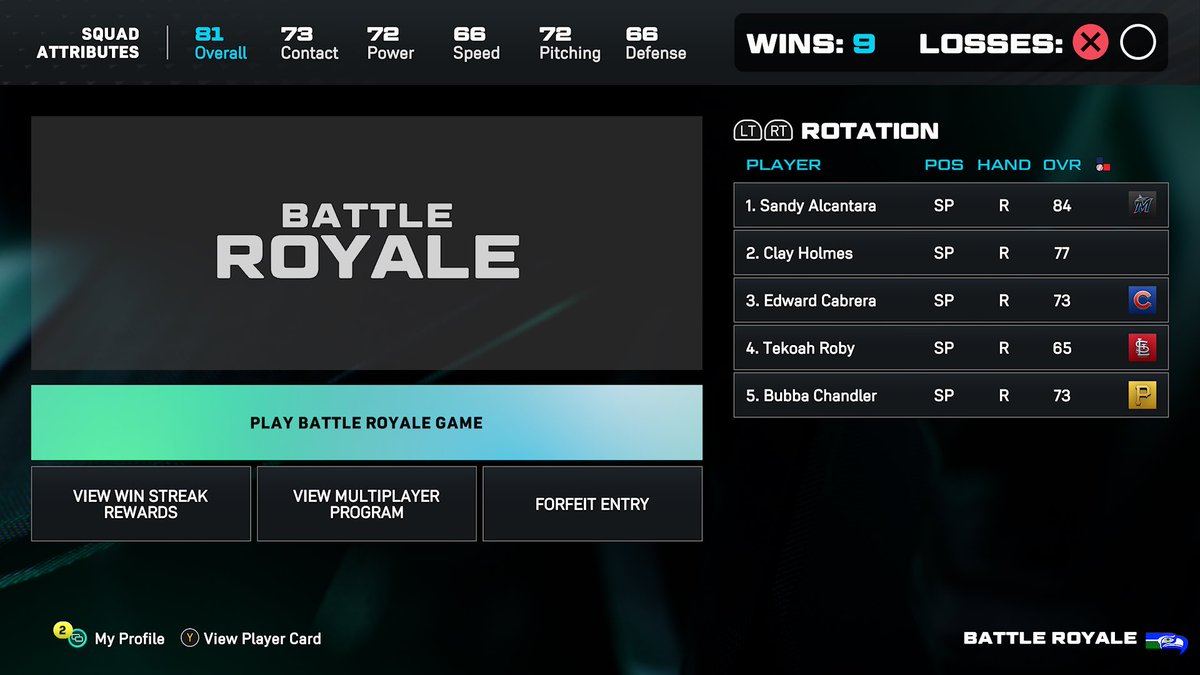Click the empty loss circle indicator
Viewport: 1200px width, 675px height.
pos(1138,43)
